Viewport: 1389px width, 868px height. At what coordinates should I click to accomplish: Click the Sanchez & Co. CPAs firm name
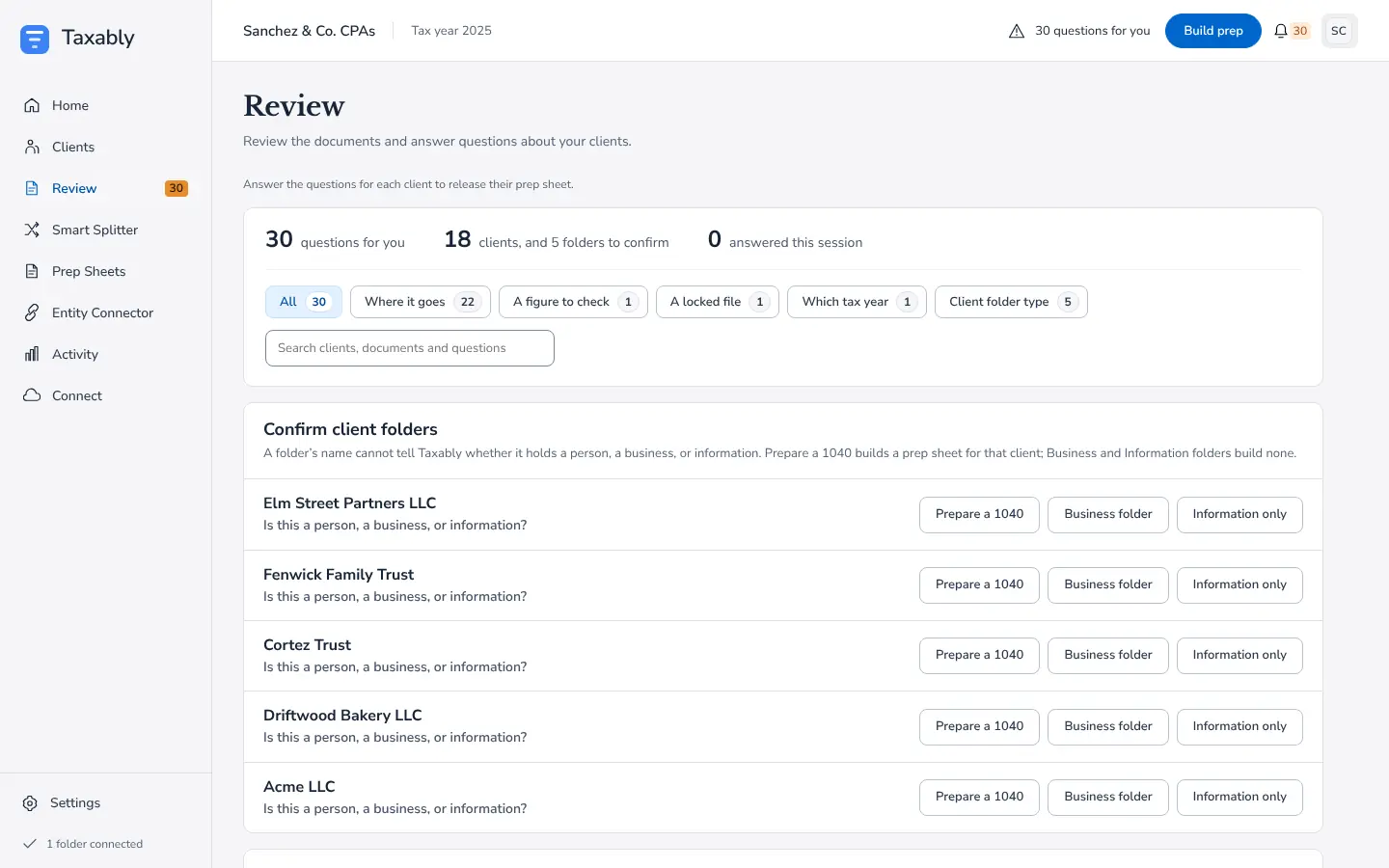[309, 31]
